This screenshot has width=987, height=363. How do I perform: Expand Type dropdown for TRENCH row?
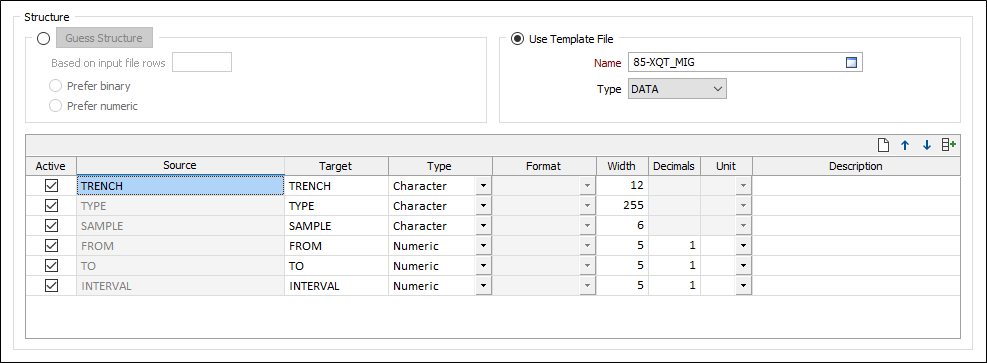(x=483, y=186)
